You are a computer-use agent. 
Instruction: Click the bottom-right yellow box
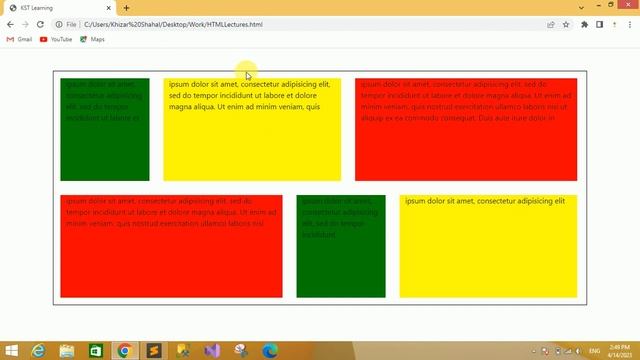[489, 246]
